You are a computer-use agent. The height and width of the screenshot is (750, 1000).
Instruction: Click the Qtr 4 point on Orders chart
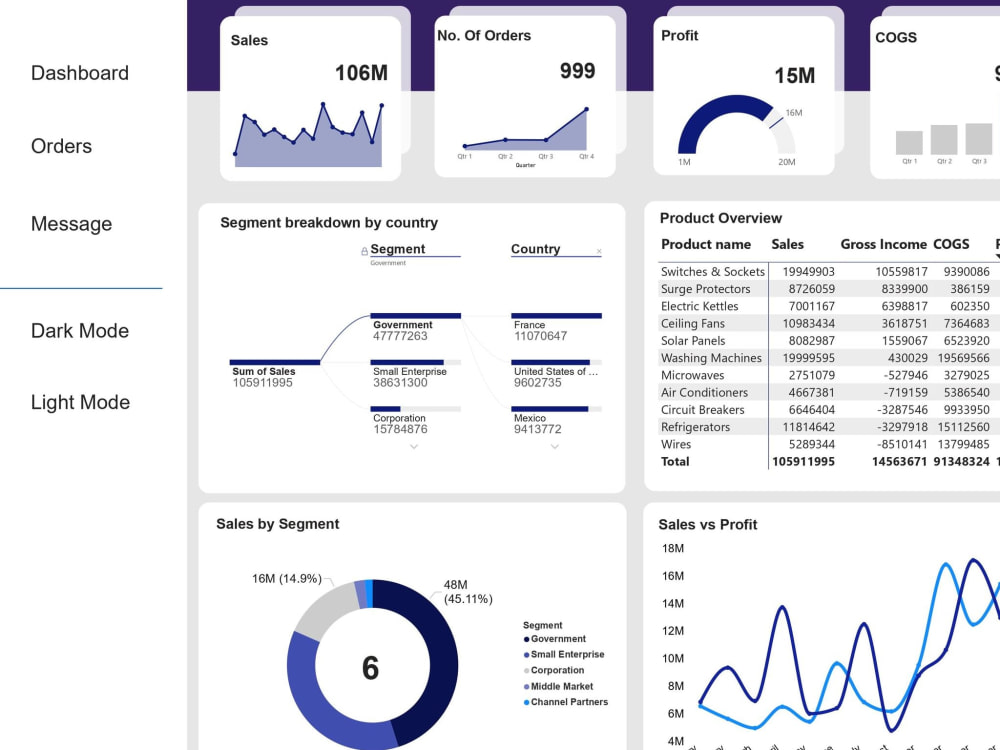[x=587, y=110]
